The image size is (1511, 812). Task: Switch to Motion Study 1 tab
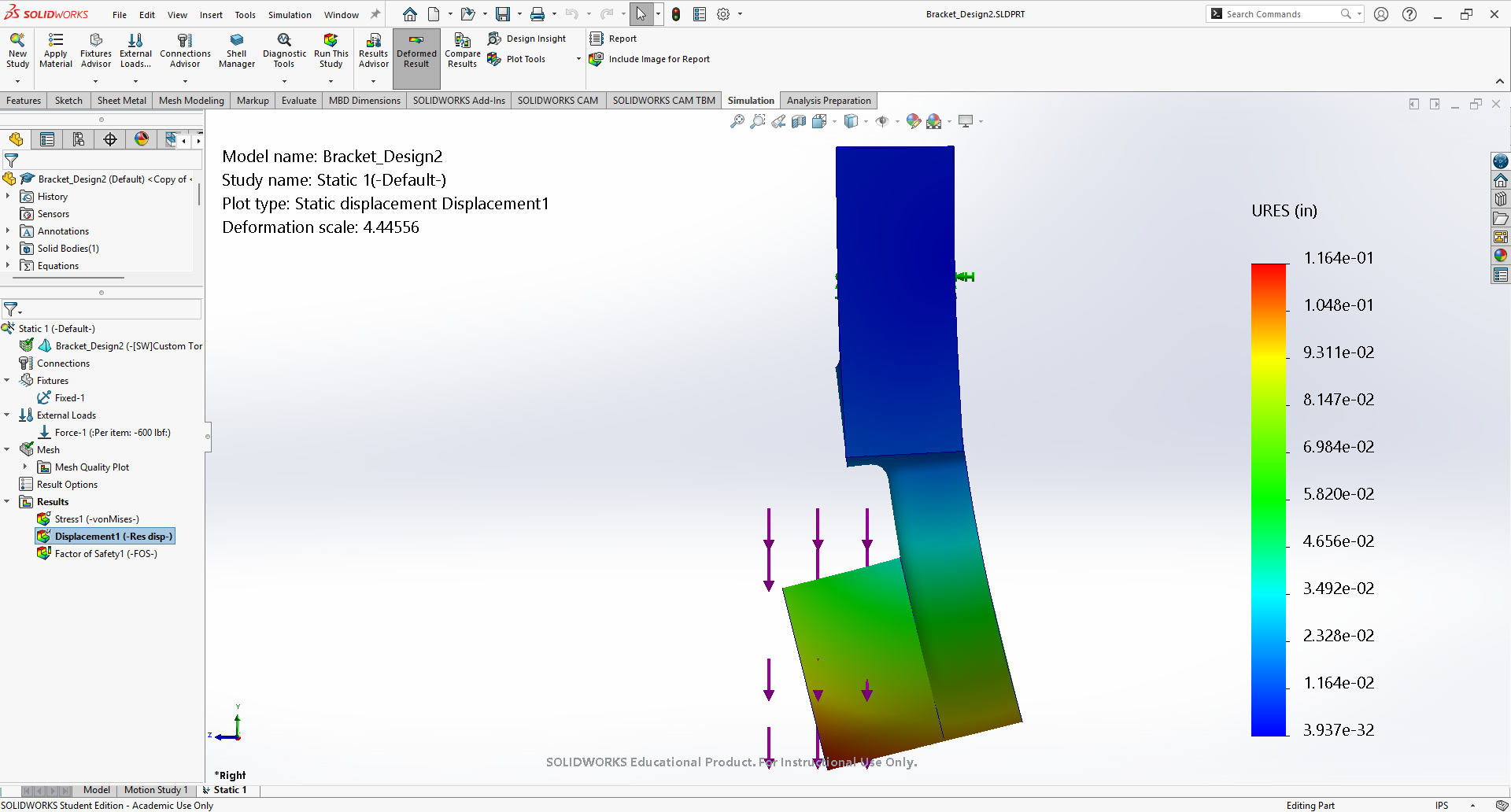156,790
